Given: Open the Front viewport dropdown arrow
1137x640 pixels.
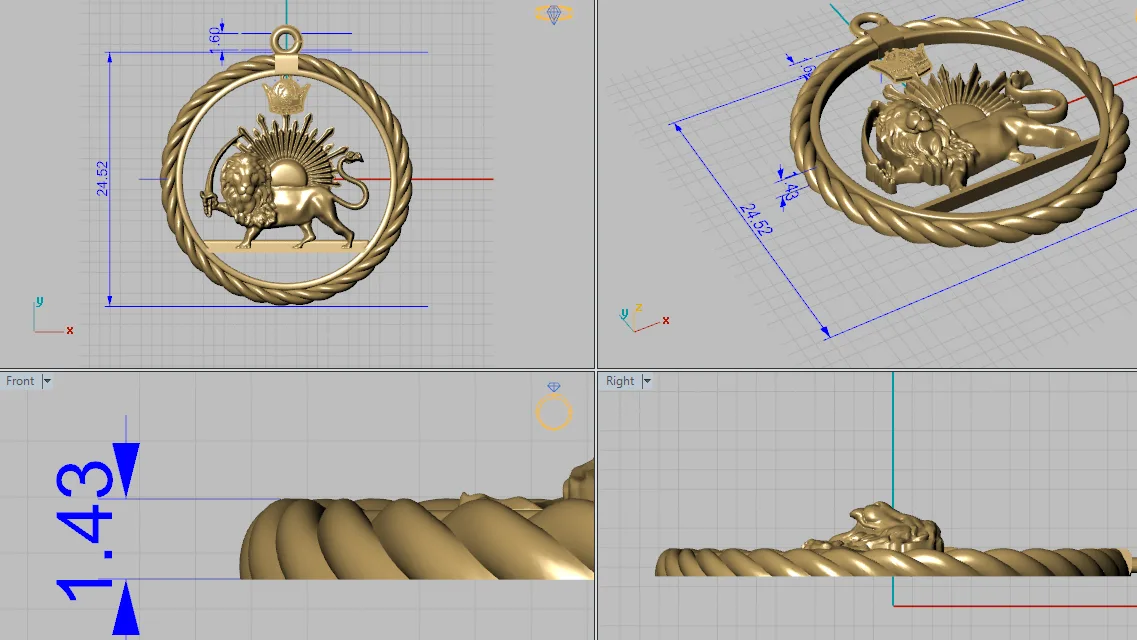Looking at the screenshot, I should pos(47,381).
